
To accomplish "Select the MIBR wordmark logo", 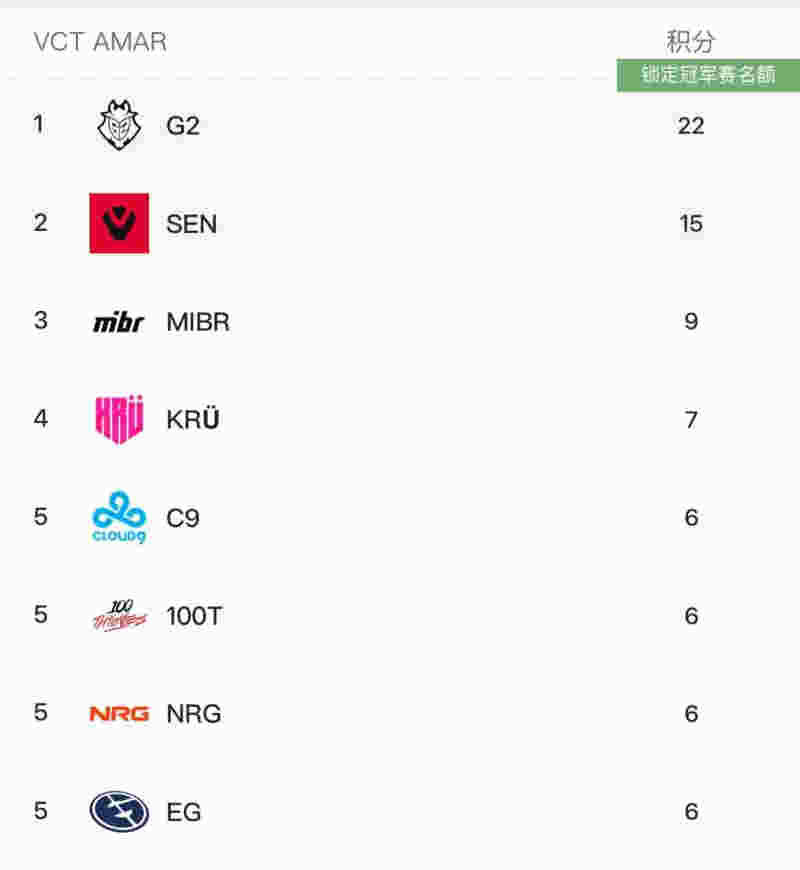I will point(119,322).
